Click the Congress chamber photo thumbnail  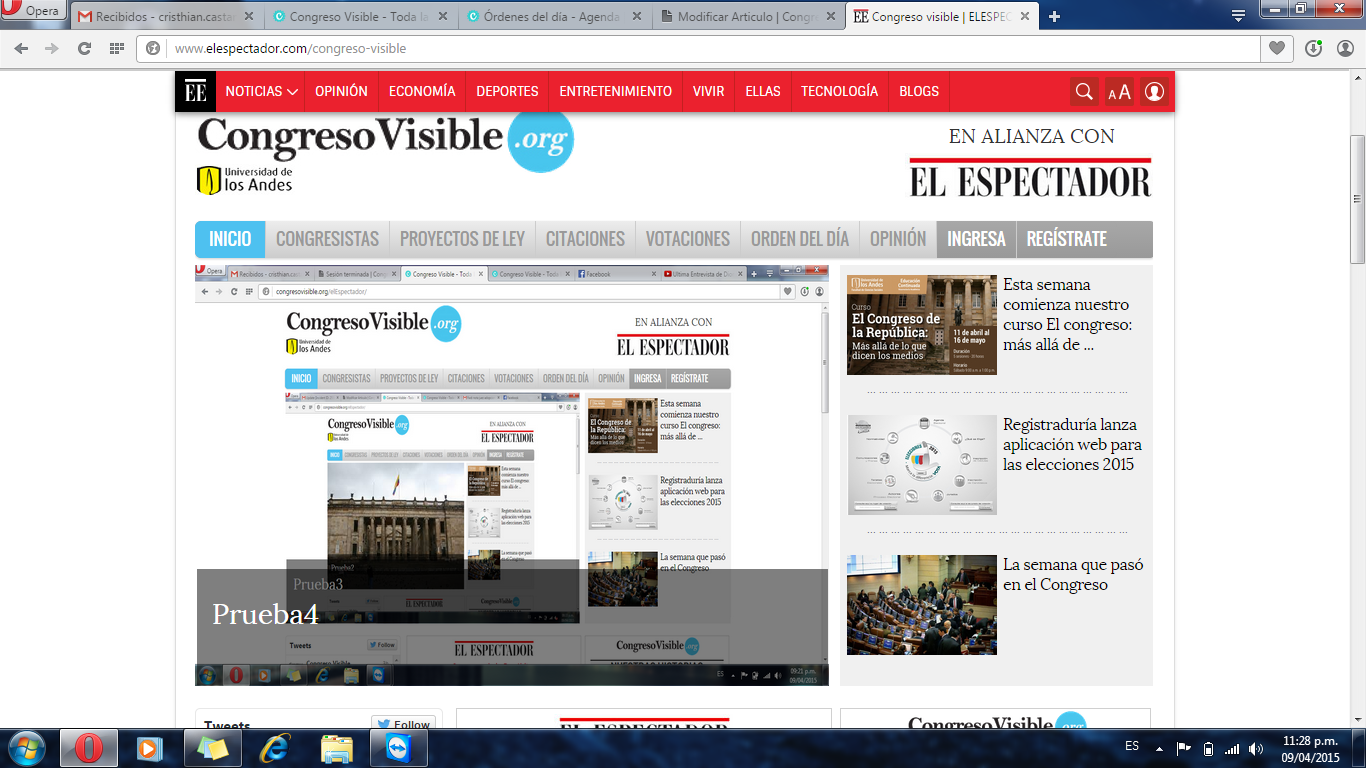(922, 605)
